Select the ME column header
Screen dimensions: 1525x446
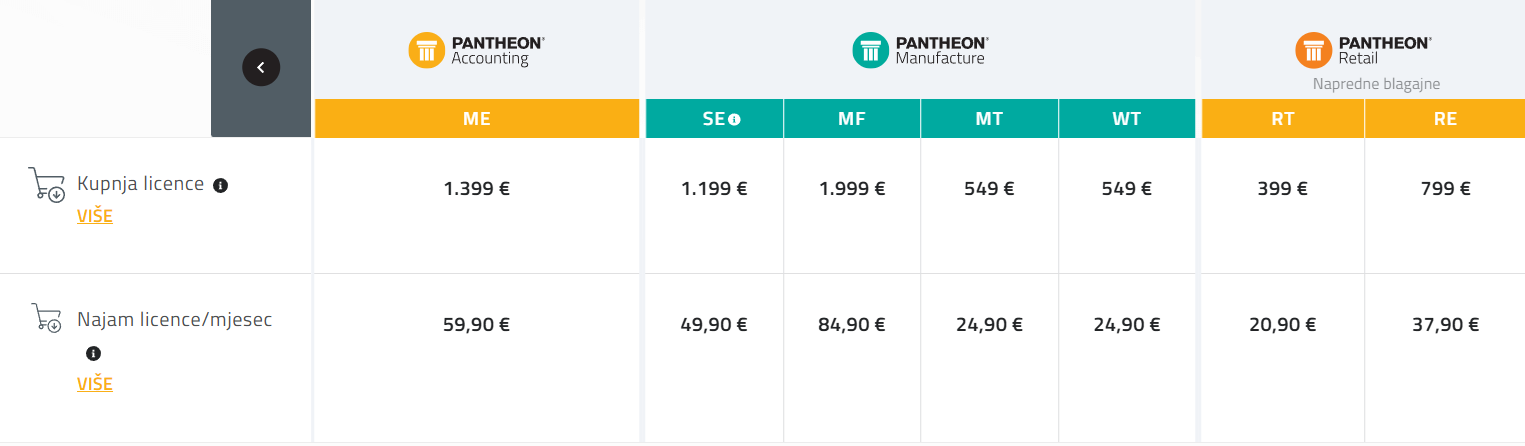[477, 119]
